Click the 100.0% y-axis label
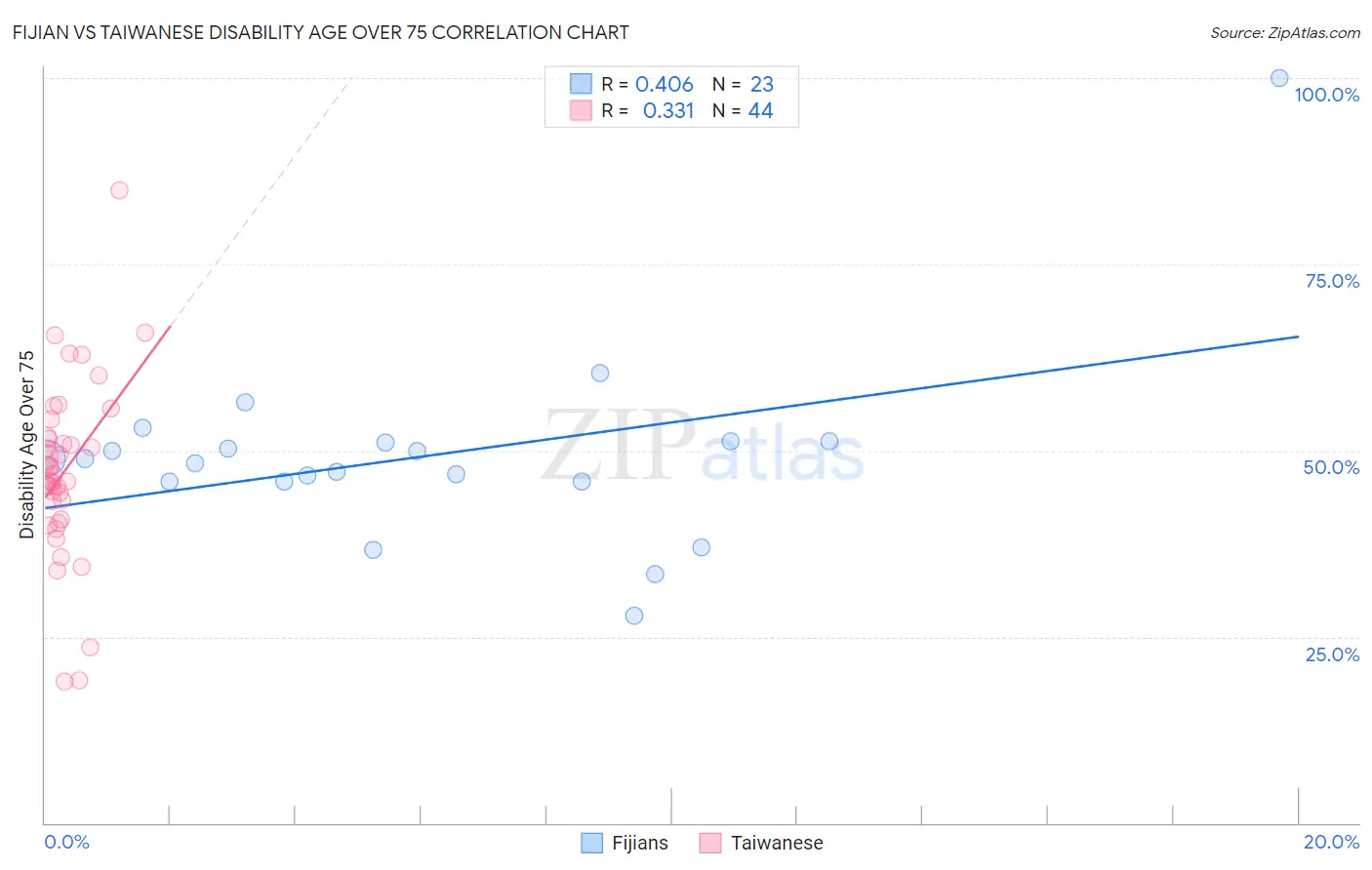 point(1326,95)
